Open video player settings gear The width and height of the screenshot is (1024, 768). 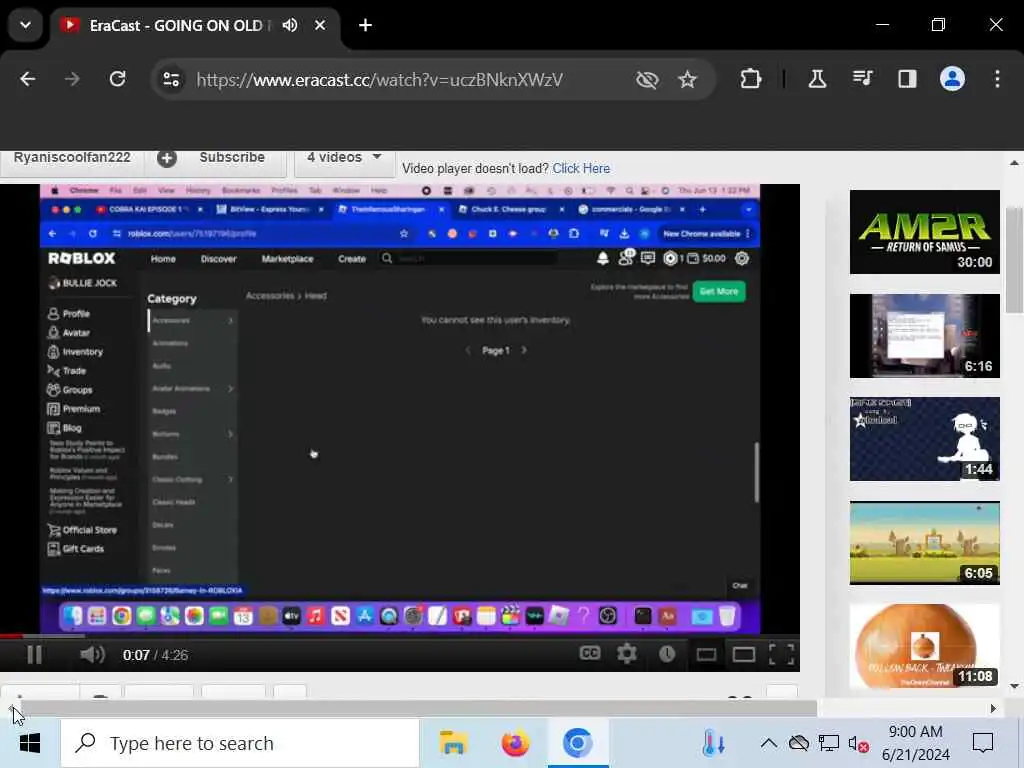pyautogui.click(x=627, y=654)
